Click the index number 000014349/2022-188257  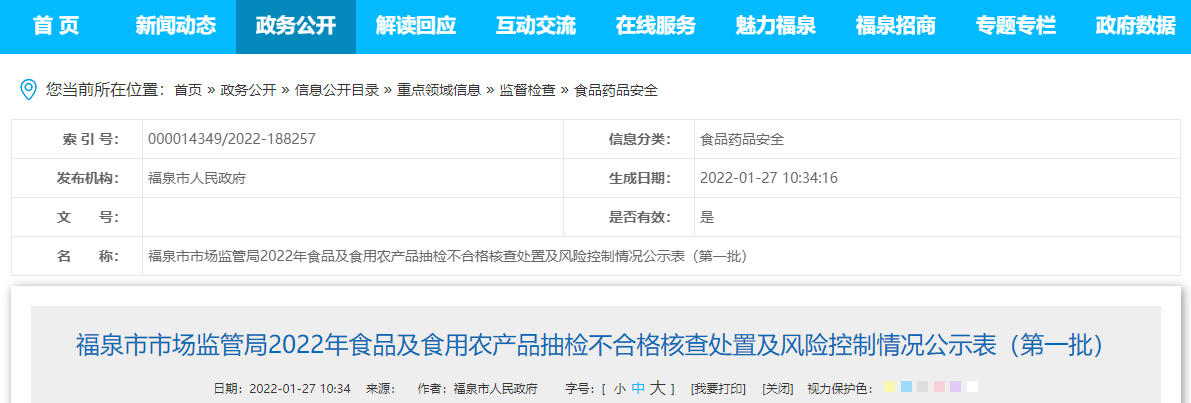click(x=232, y=139)
